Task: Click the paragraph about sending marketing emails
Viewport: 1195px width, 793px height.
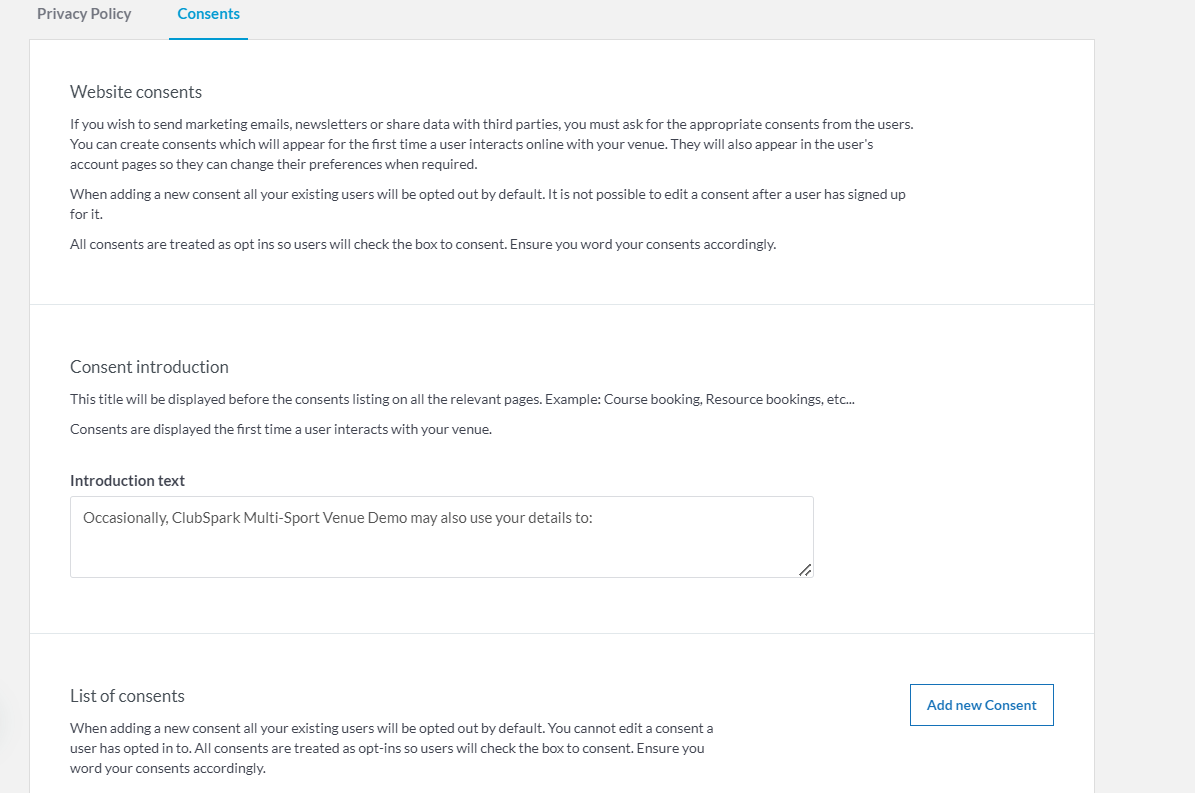Action: pos(491,144)
